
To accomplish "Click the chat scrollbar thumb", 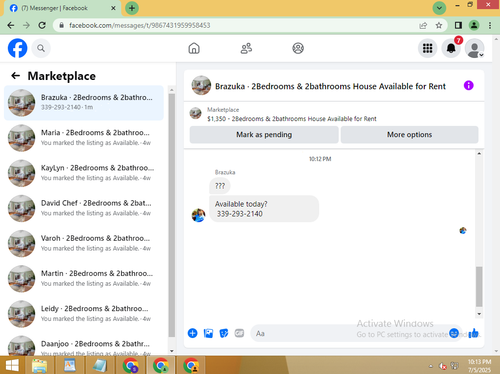I will point(479,287).
